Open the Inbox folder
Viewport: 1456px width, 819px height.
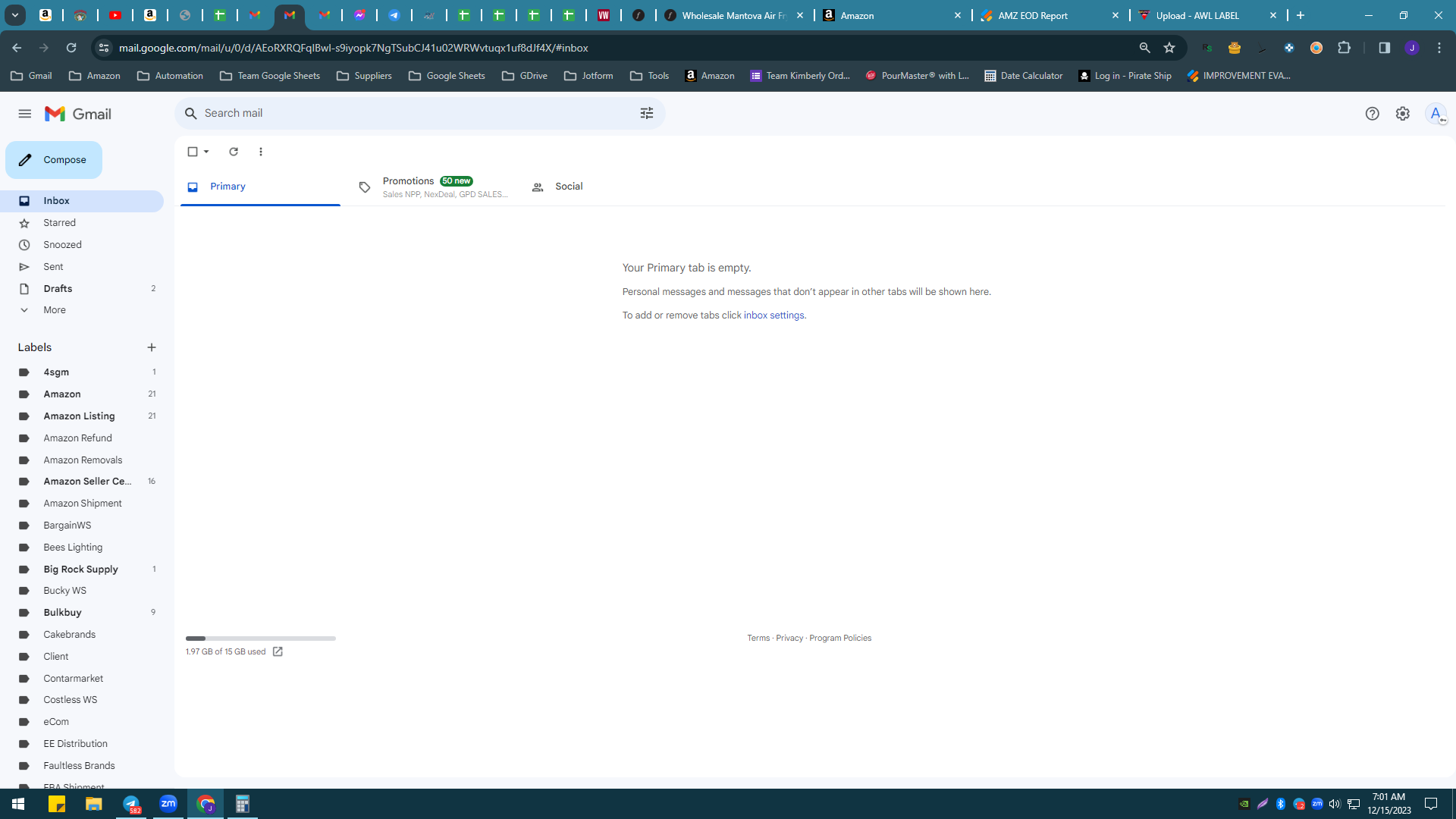(x=82, y=201)
